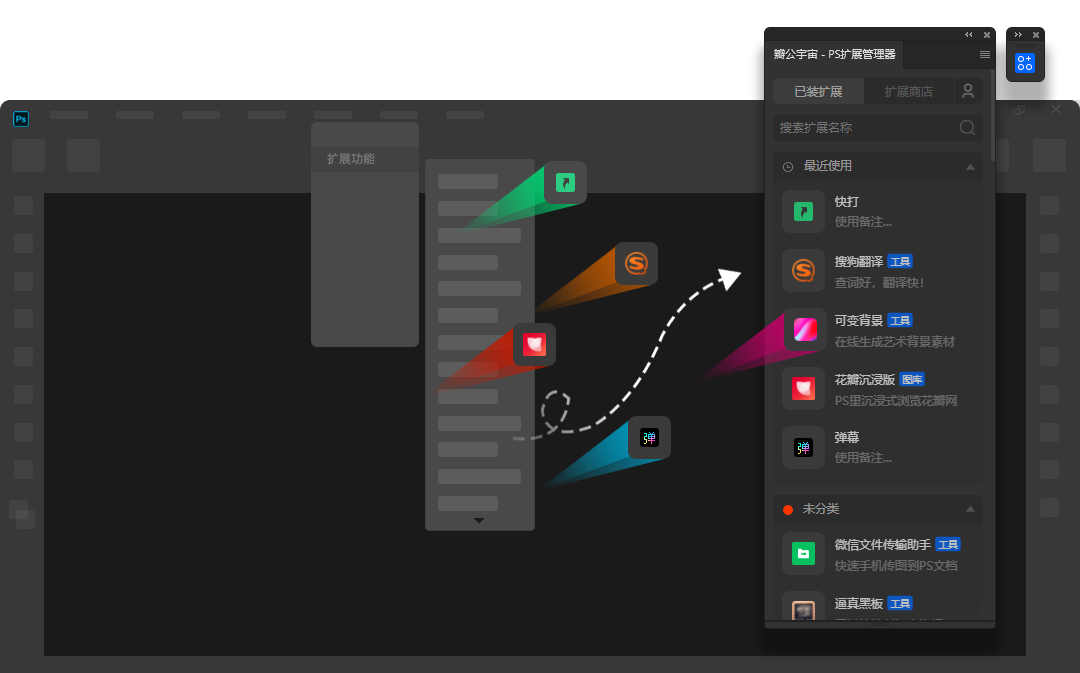This screenshot has height=673, width=1080.
Task: Select the 已装扩展 tab
Action: click(817, 90)
